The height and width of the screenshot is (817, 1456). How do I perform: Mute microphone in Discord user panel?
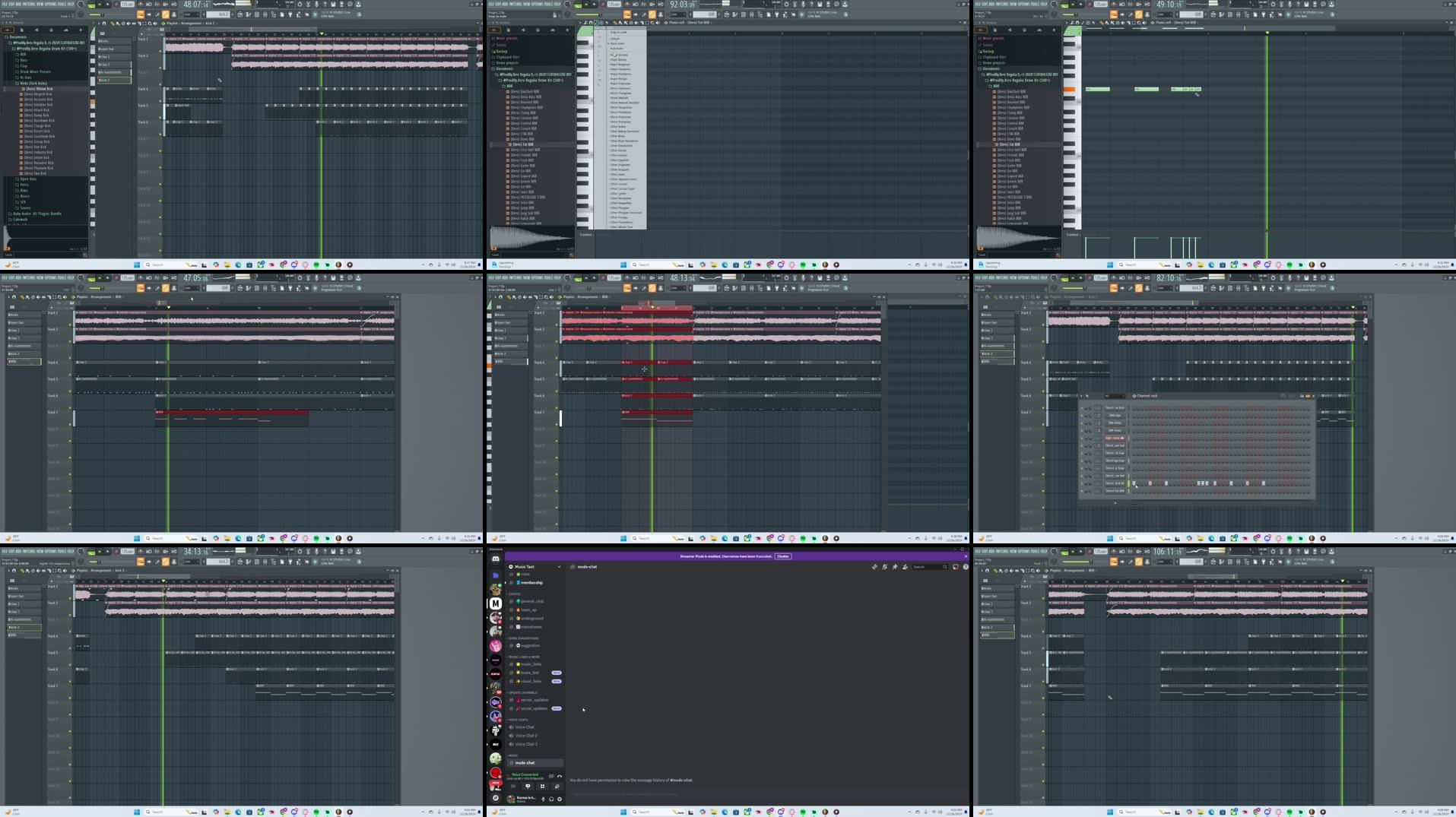543,799
